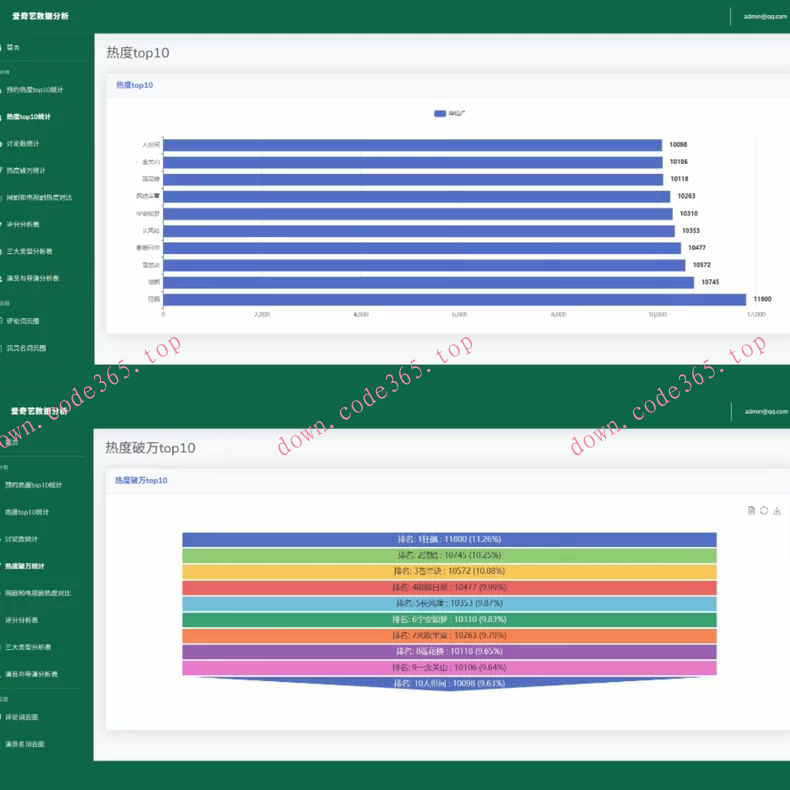Click the blue funnel segment 排名: 1 11800 (11.26%)

449,540
